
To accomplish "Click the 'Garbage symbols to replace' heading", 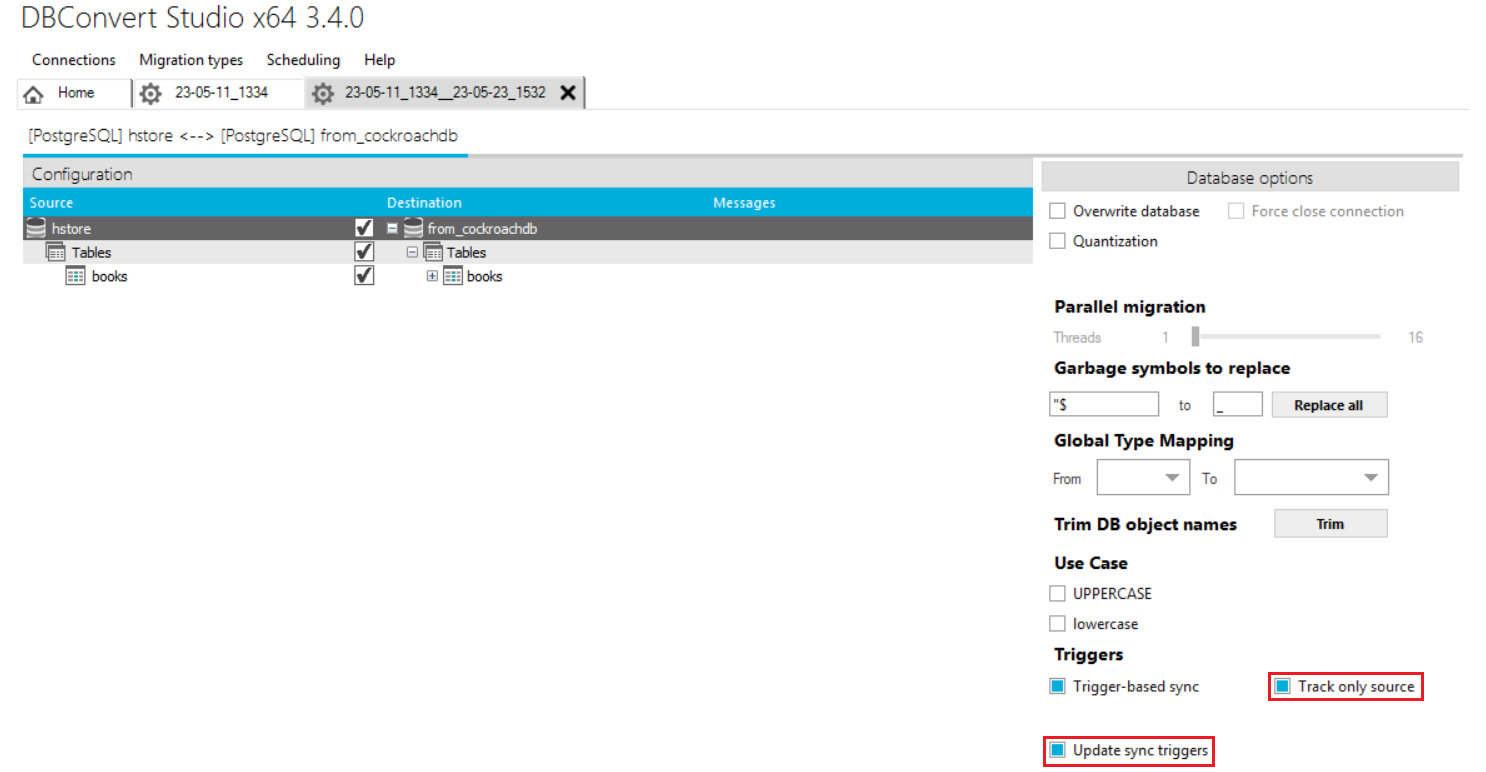I will [1172, 368].
